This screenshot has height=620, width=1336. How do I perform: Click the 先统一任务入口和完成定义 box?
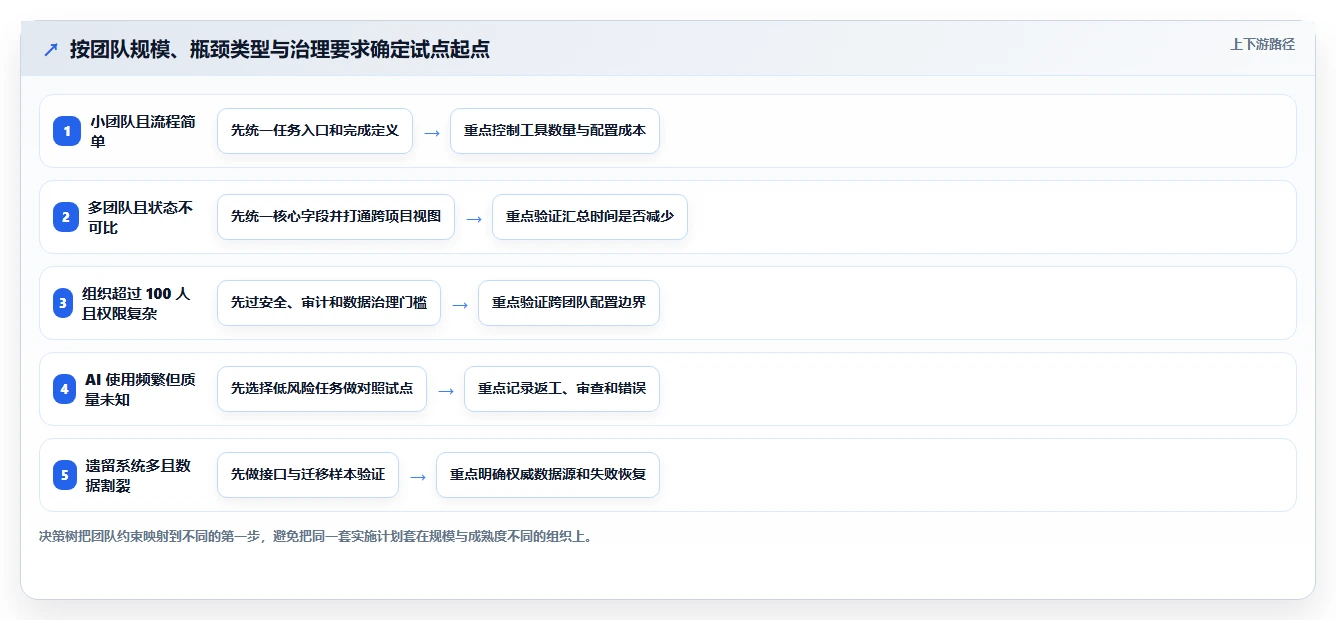pos(315,131)
